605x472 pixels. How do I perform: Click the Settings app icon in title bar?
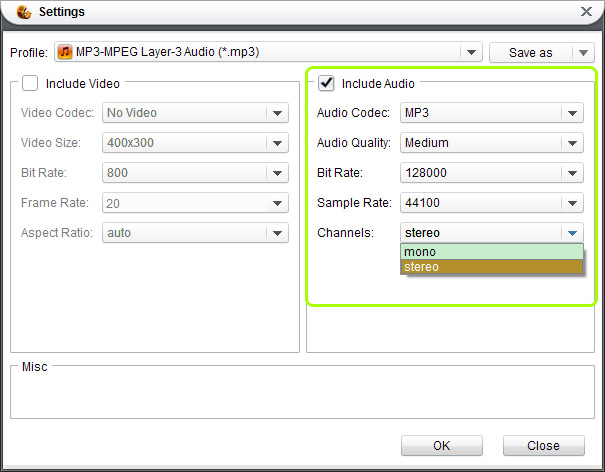click(x=24, y=12)
